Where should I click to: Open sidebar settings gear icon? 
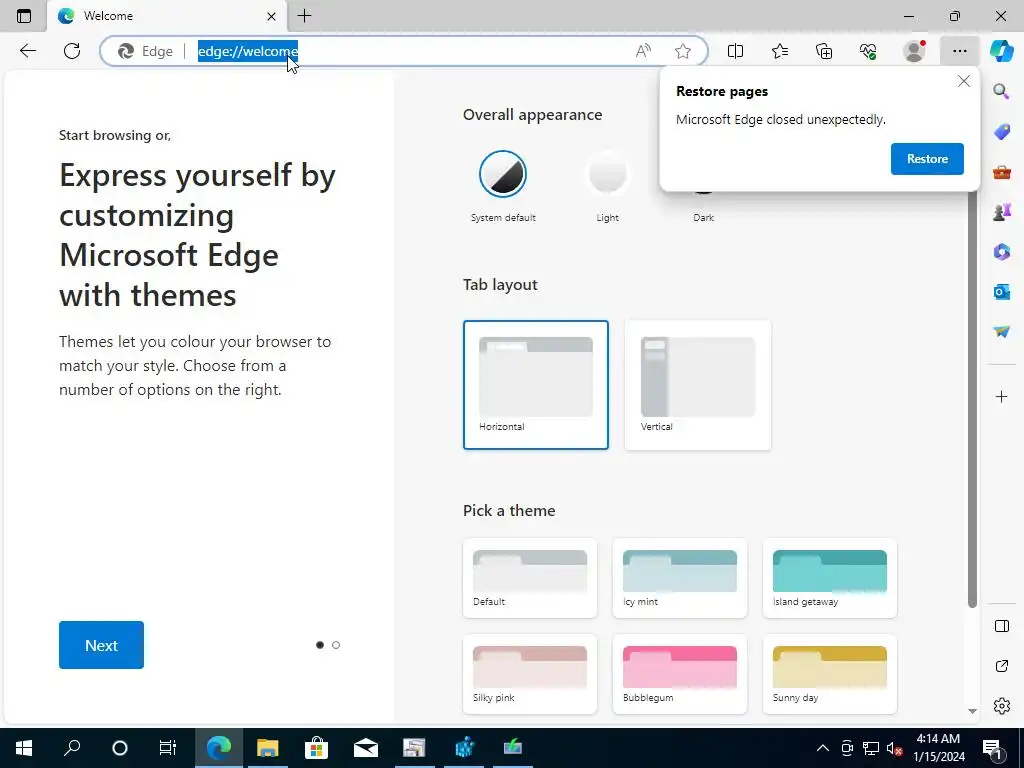point(1001,706)
